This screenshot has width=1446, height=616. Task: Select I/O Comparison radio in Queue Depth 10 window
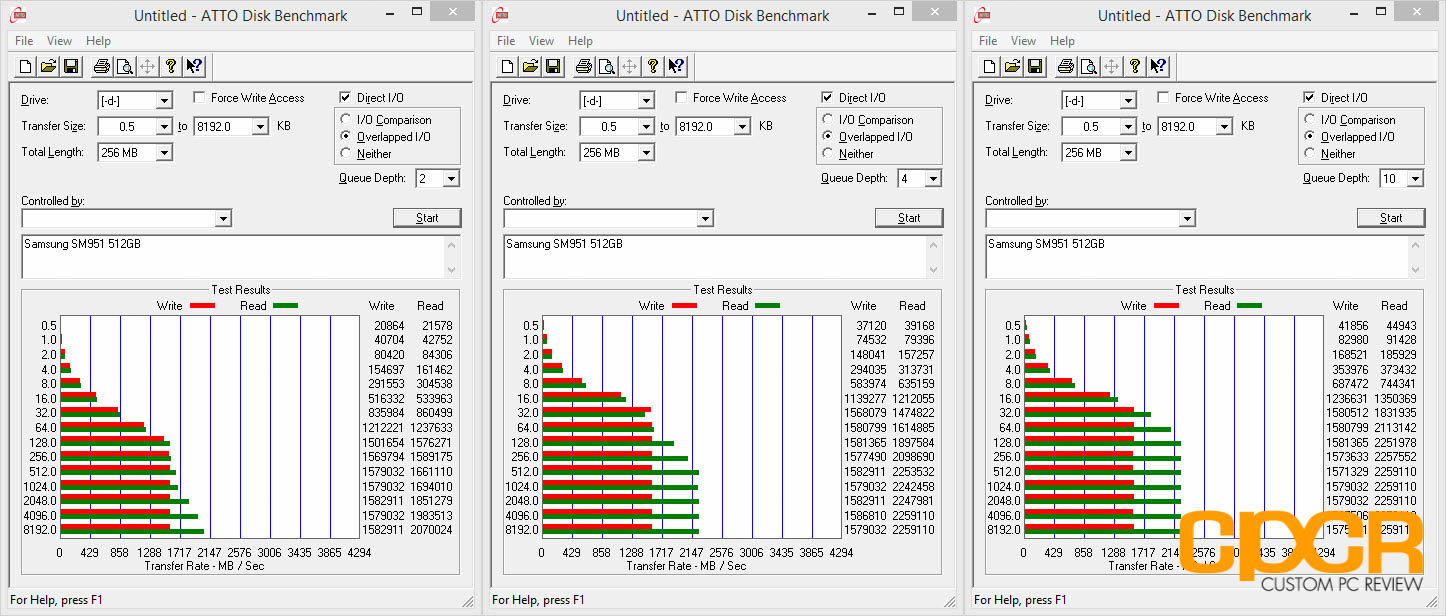point(1310,120)
